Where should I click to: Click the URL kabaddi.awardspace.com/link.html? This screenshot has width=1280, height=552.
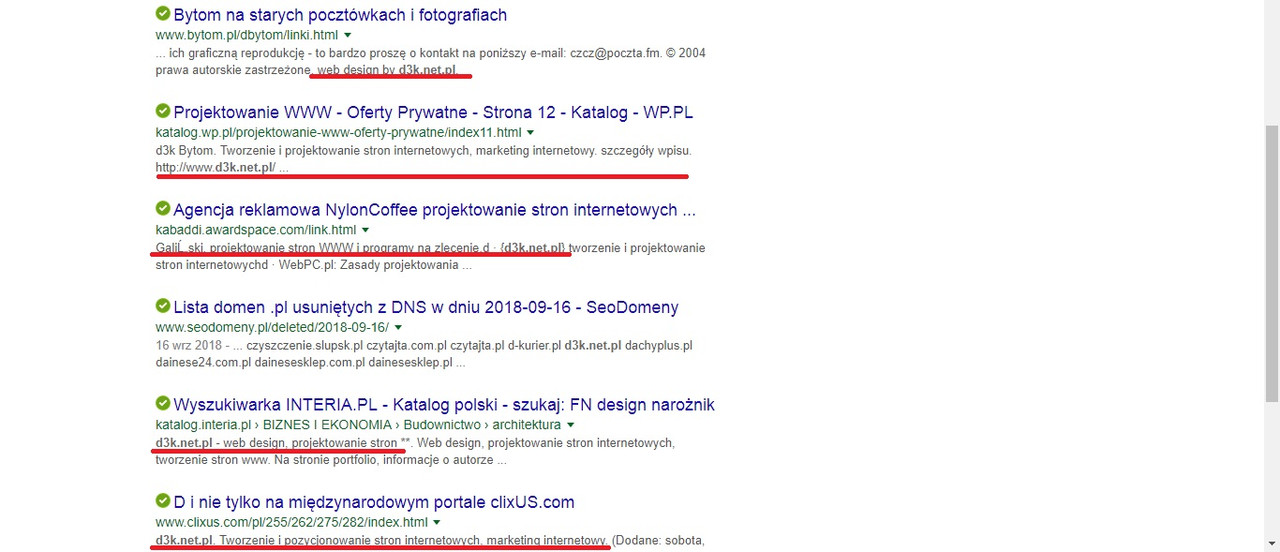pos(256,230)
